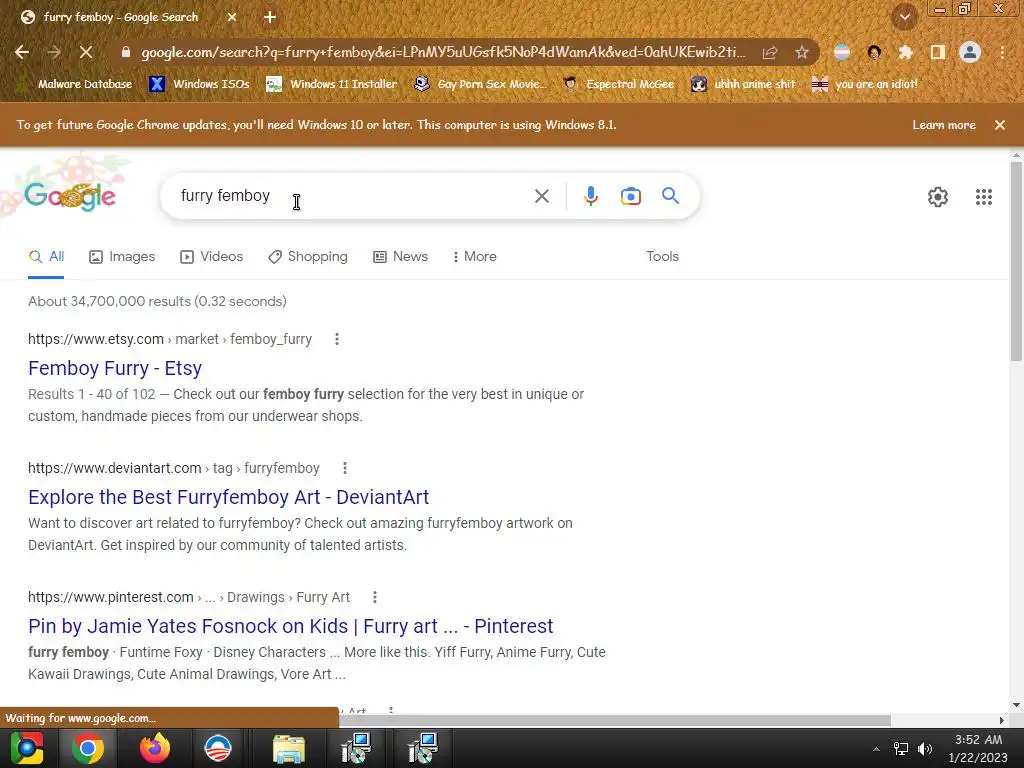Submit search with magnifying glass icon
Screen dimensions: 1024x768
tap(670, 195)
